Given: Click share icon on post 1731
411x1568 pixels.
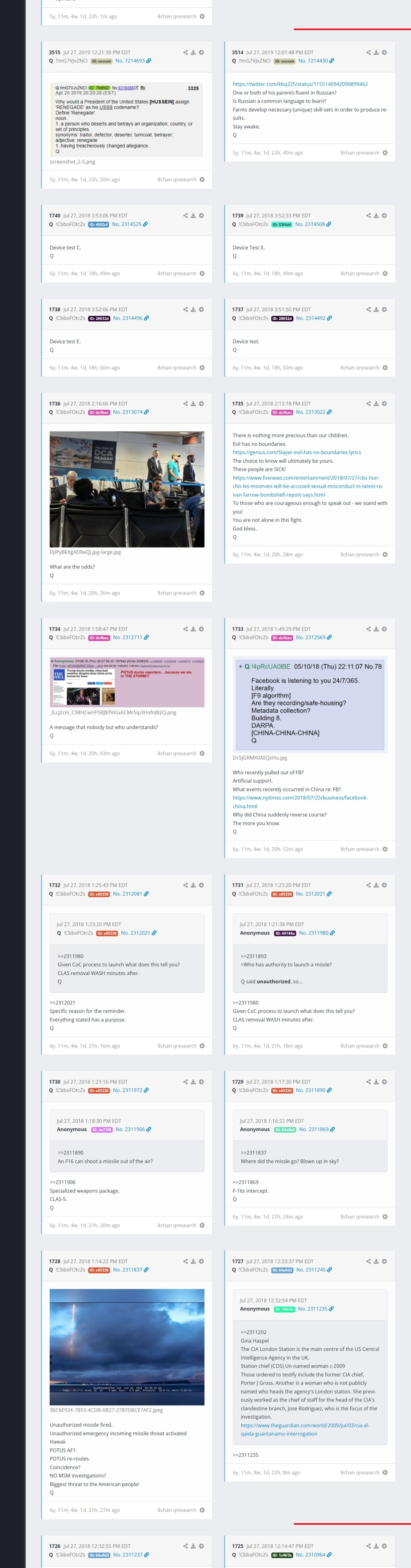Looking at the screenshot, I should (x=368, y=885).
